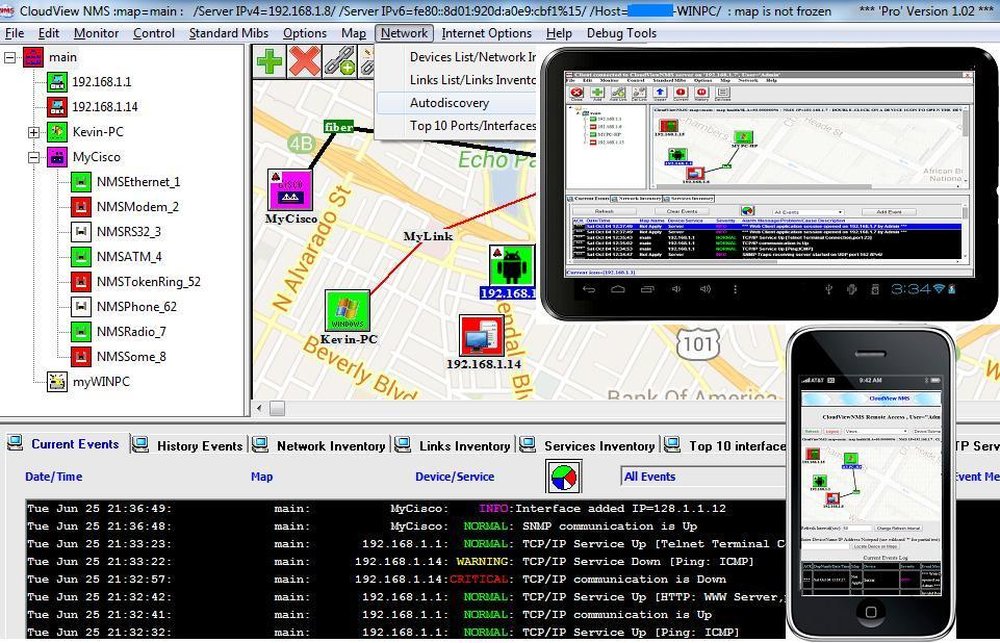Click the main map icon in tree
Screen dimensions: 1000x643
(33, 57)
